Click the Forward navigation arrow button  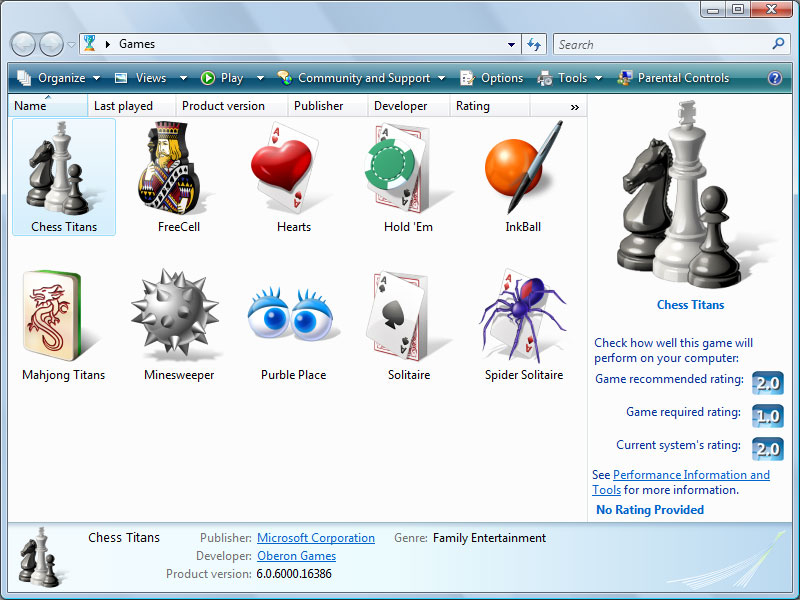point(52,44)
